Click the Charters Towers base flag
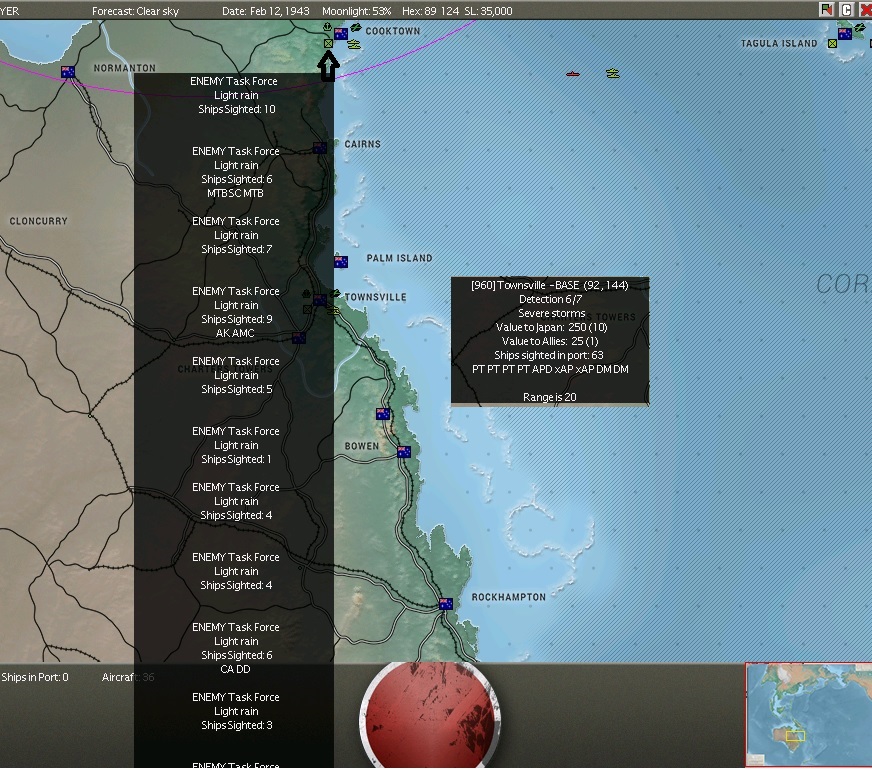Viewport: 872px width, 770px height. (299, 338)
